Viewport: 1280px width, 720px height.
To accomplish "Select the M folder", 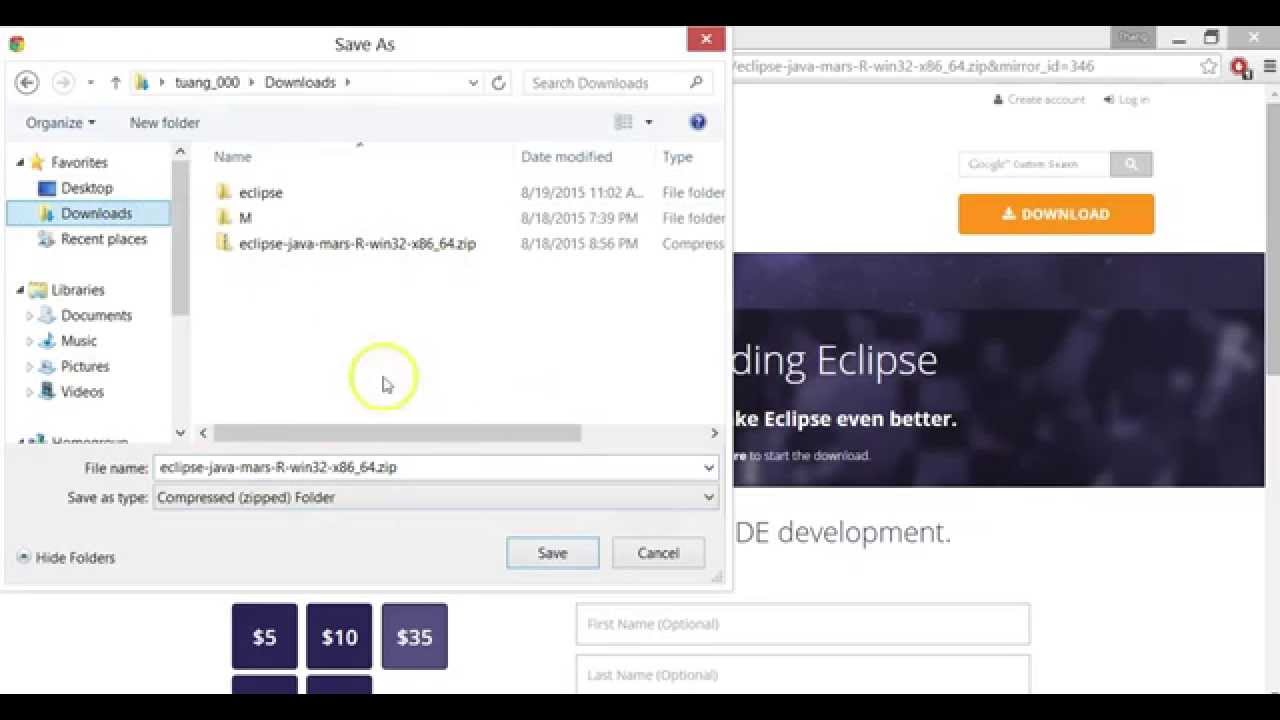I will tap(244, 218).
